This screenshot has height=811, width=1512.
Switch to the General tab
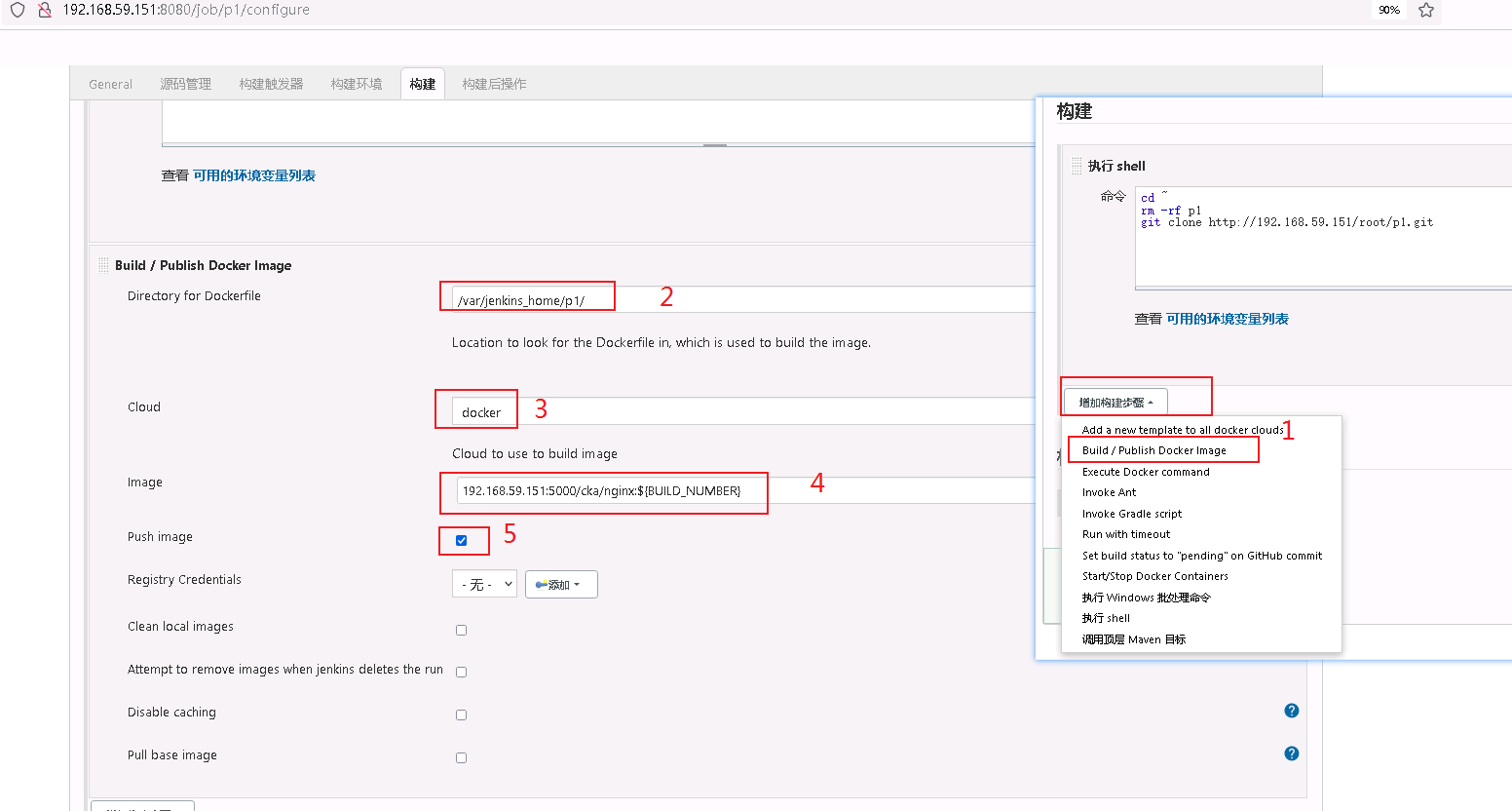(110, 84)
